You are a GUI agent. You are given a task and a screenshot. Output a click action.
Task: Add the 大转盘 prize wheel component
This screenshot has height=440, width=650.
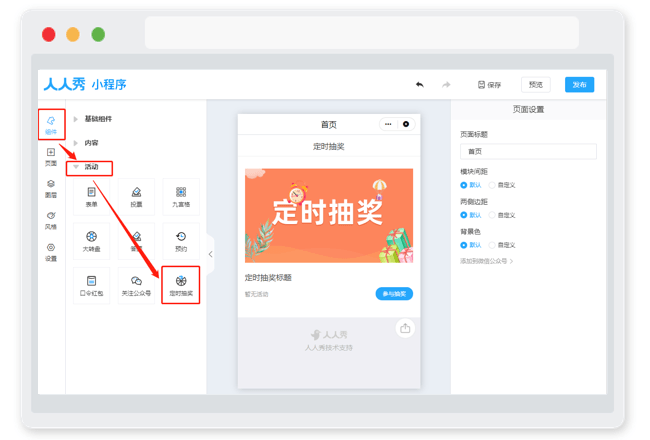pyautogui.click(x=91, y=241)
